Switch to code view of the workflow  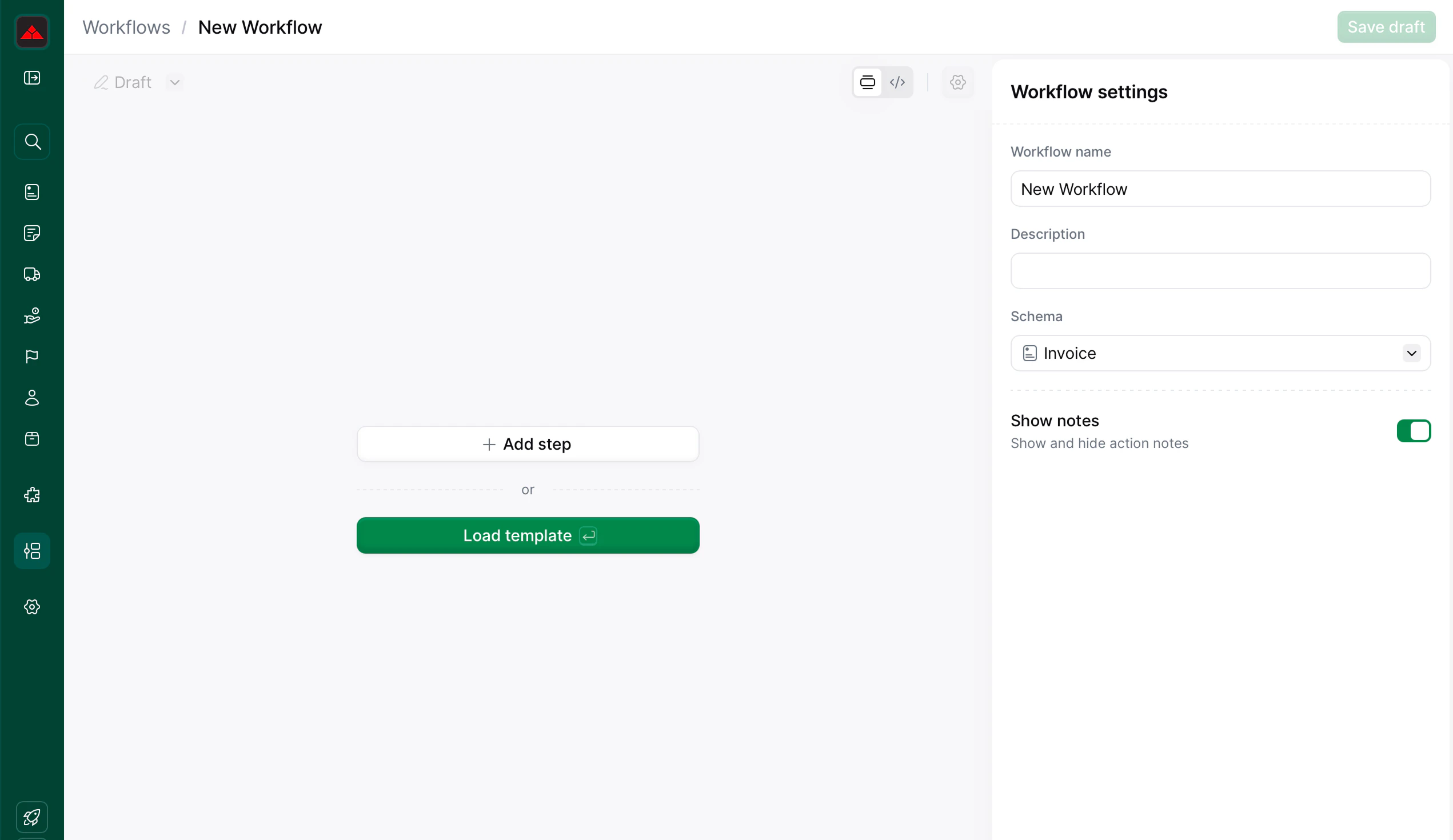pos(897,82)
